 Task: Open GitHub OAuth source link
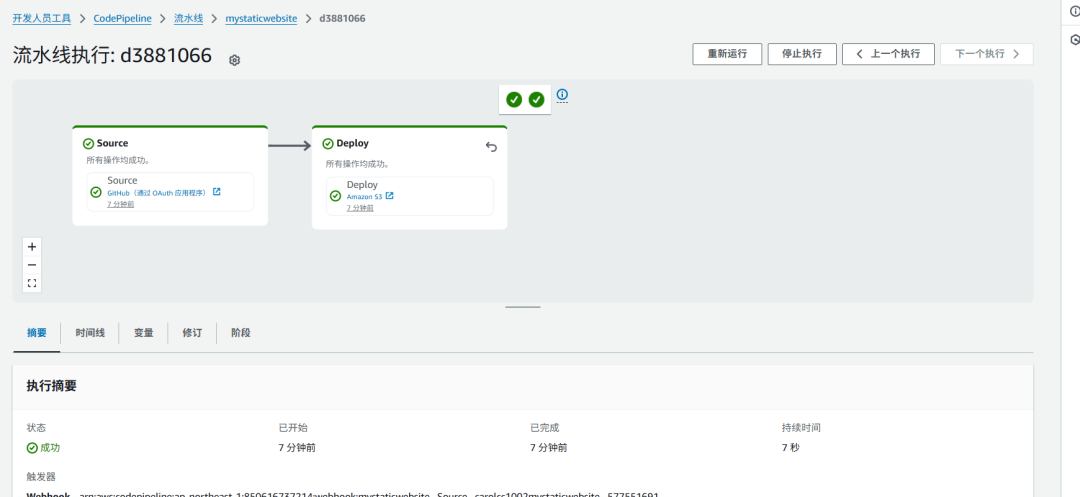click(x=157, y=193)
